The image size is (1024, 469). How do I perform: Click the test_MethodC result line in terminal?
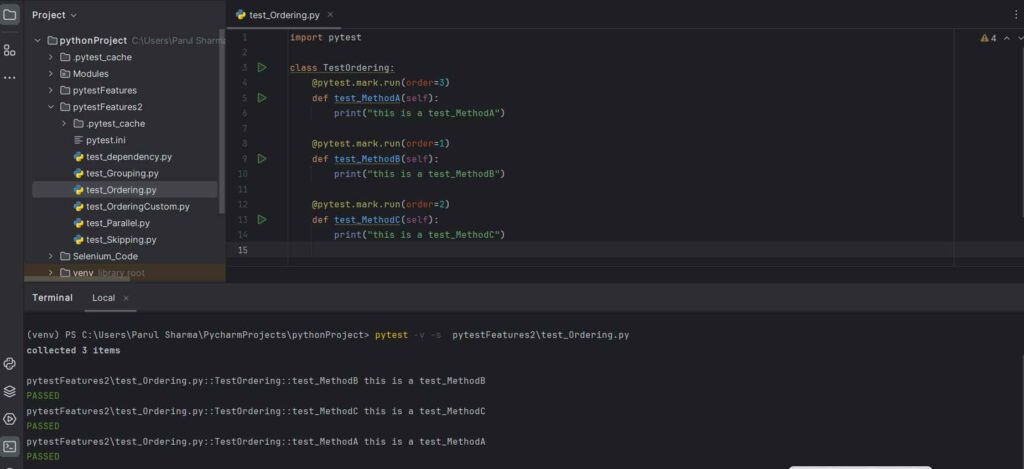pyautogui.click(x=255, y=412)
